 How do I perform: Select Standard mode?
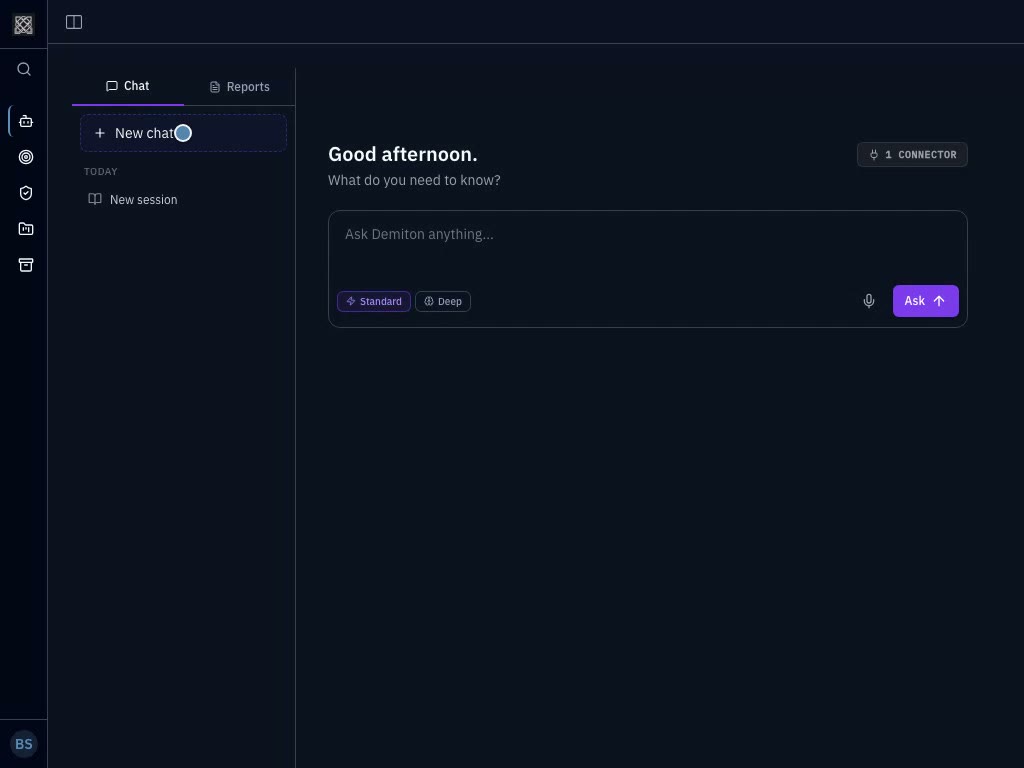click(x=374, y=301)
